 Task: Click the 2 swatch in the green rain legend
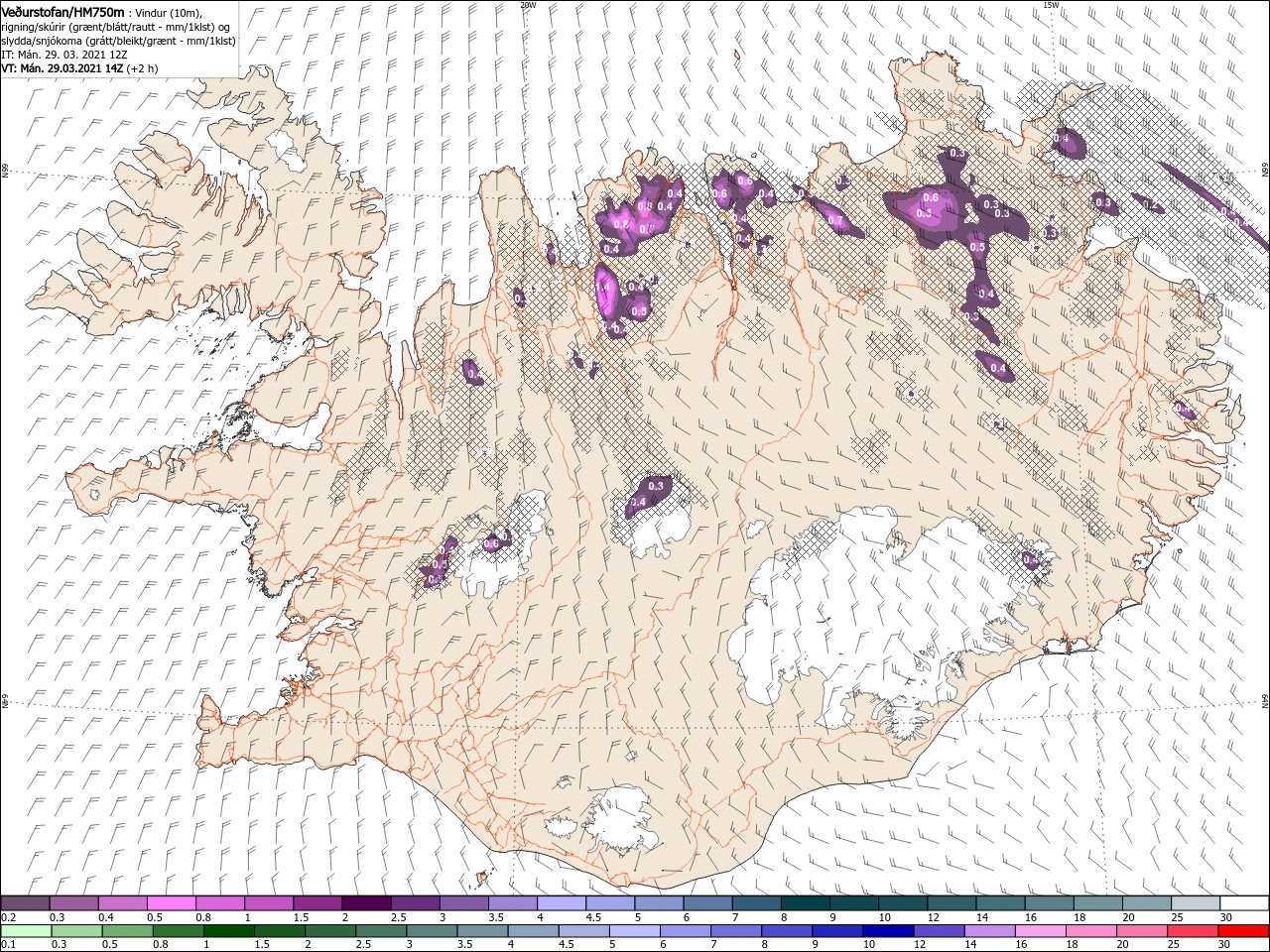coord(330,931)
